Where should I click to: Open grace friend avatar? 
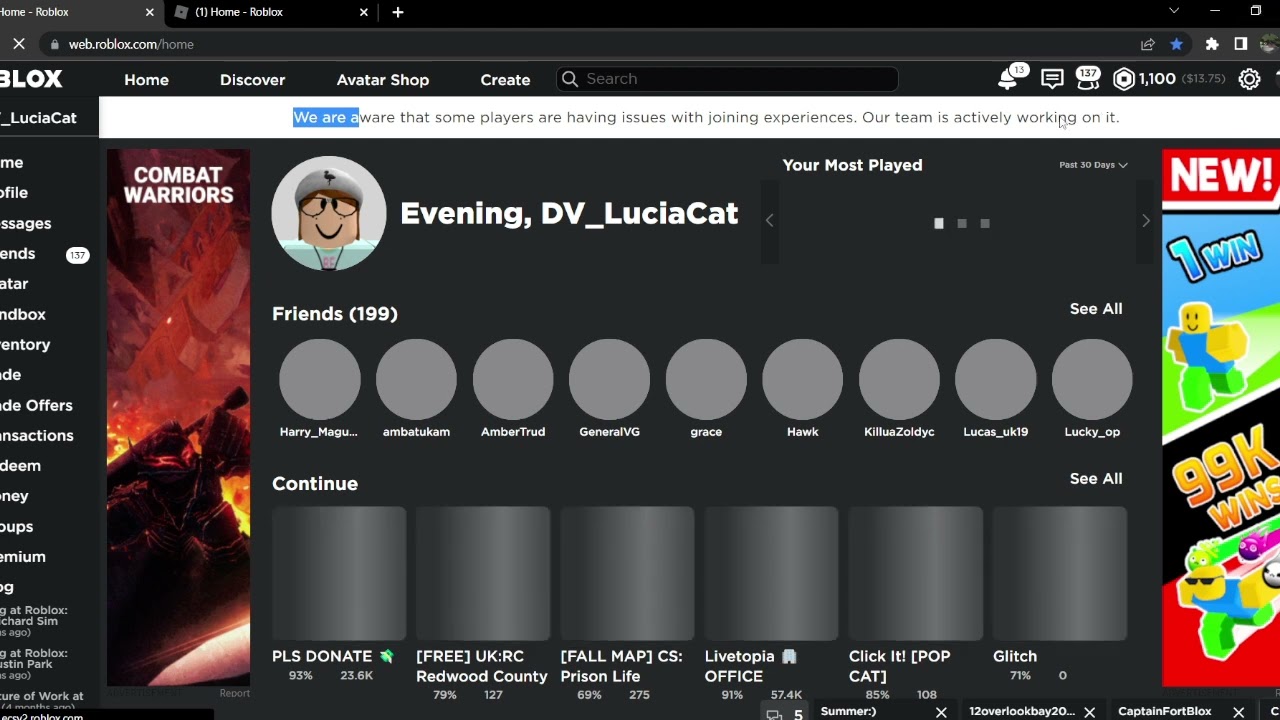[x=706, y=379]
